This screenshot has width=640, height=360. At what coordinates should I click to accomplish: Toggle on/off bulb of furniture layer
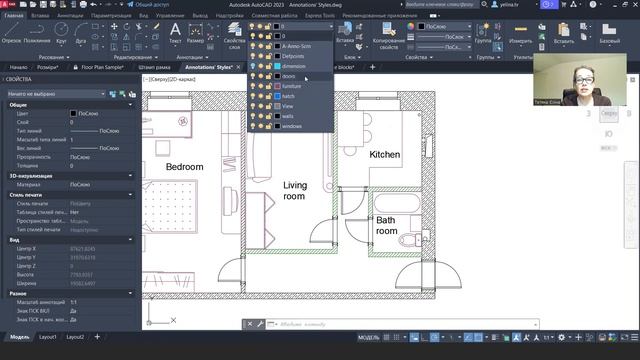[x=253, y=86]
